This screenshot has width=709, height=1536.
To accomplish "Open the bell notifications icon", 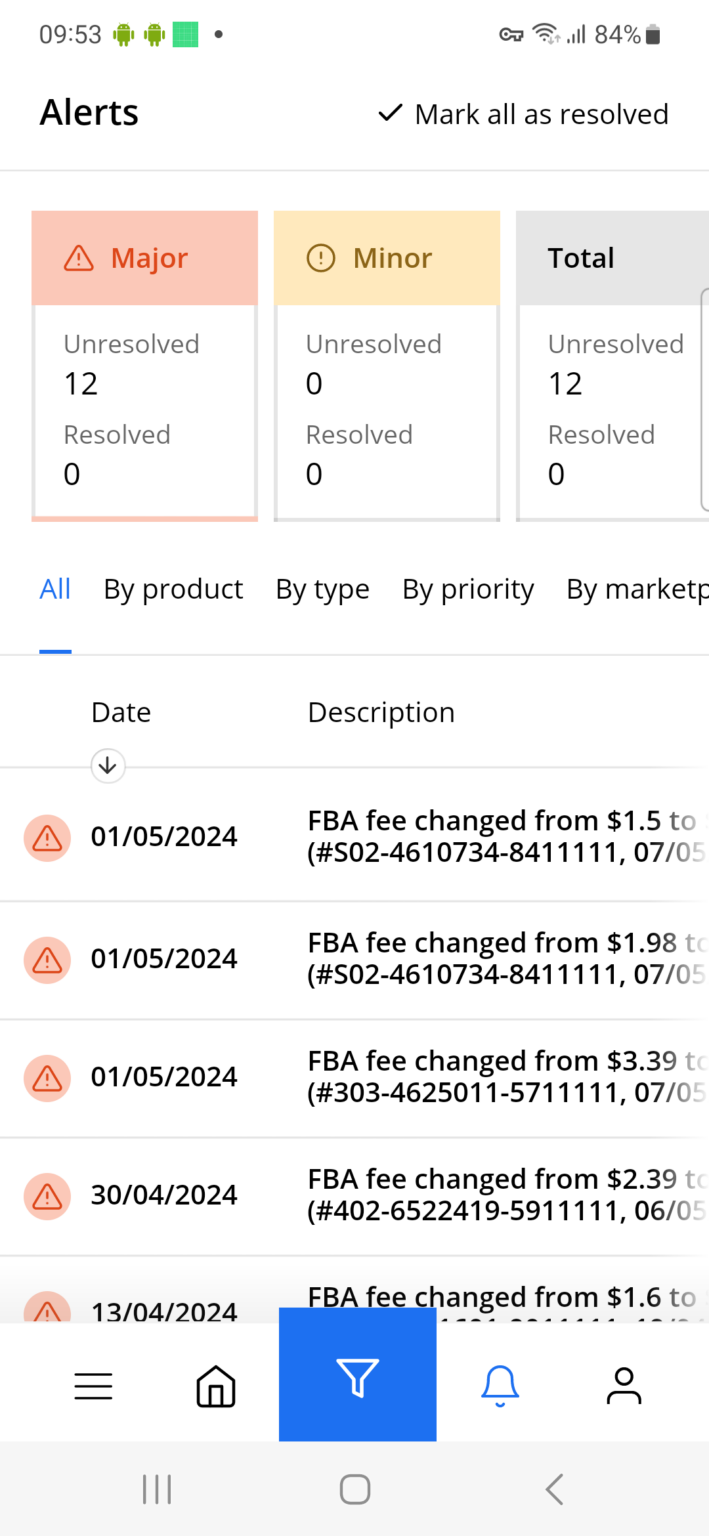I will [x=499, y=1384].
